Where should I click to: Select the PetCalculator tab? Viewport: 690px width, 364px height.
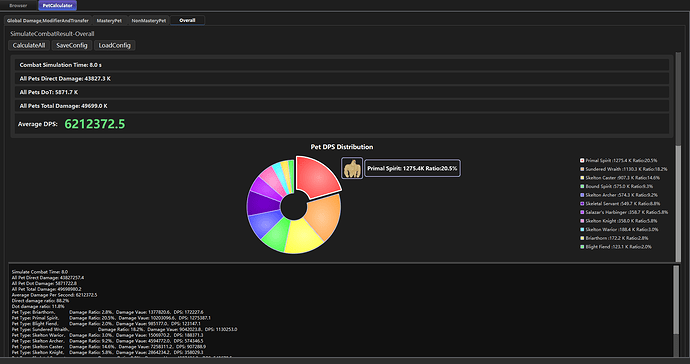tap(58, 5)
